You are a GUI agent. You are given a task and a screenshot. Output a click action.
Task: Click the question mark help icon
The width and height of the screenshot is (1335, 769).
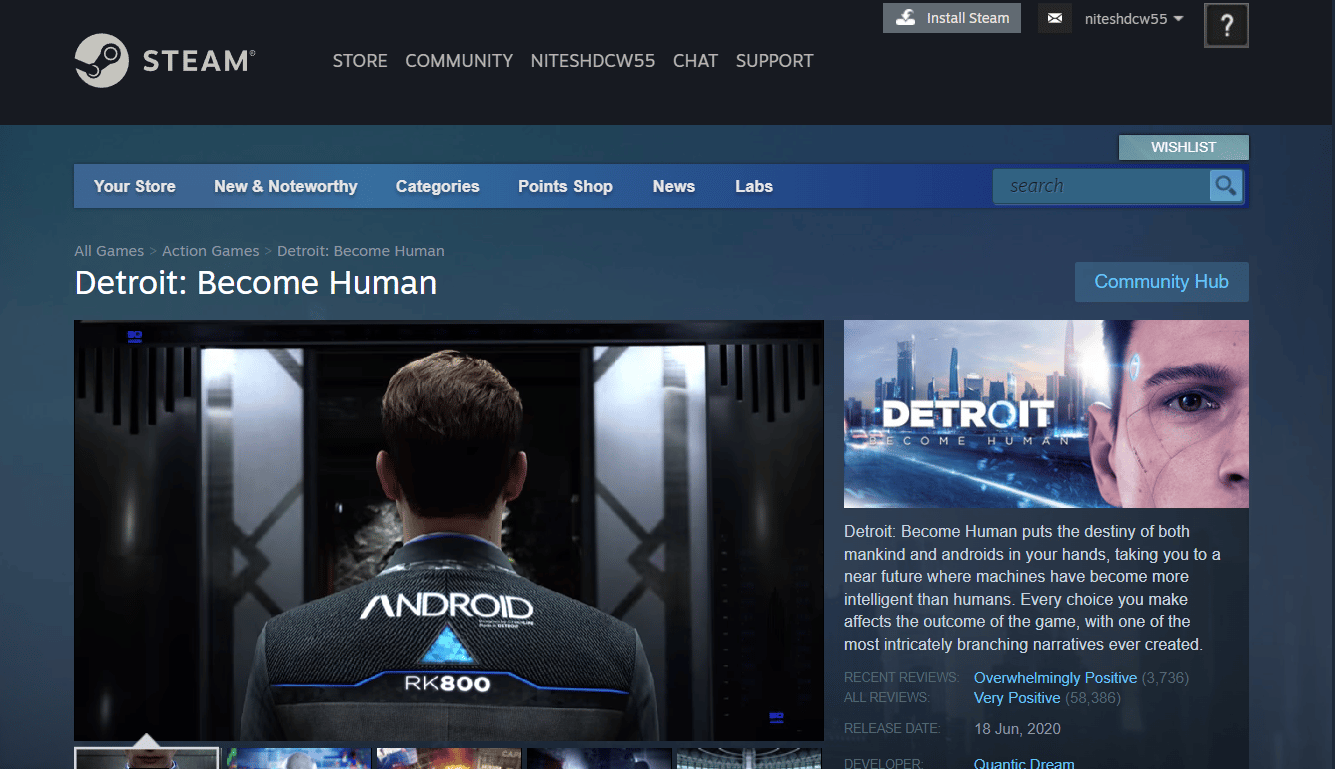pyautogui.click(x=1227, y=26)
